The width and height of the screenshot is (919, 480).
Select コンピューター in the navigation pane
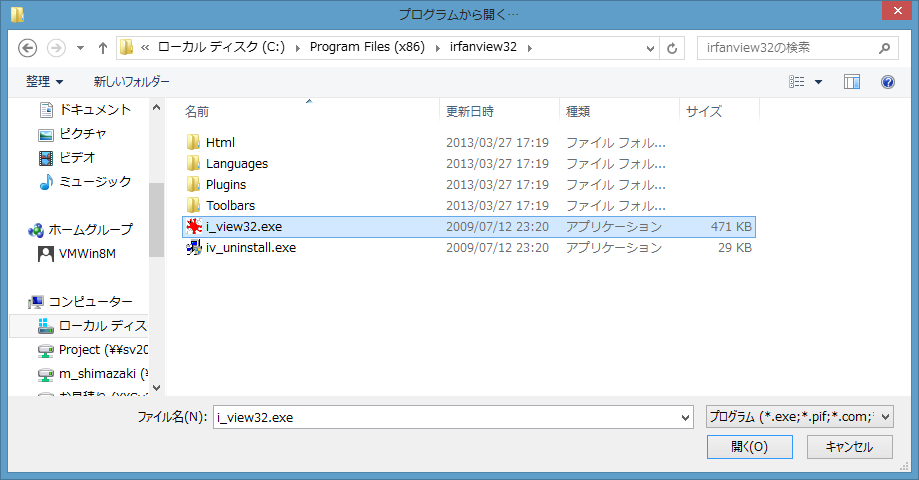tap(80, 302)
